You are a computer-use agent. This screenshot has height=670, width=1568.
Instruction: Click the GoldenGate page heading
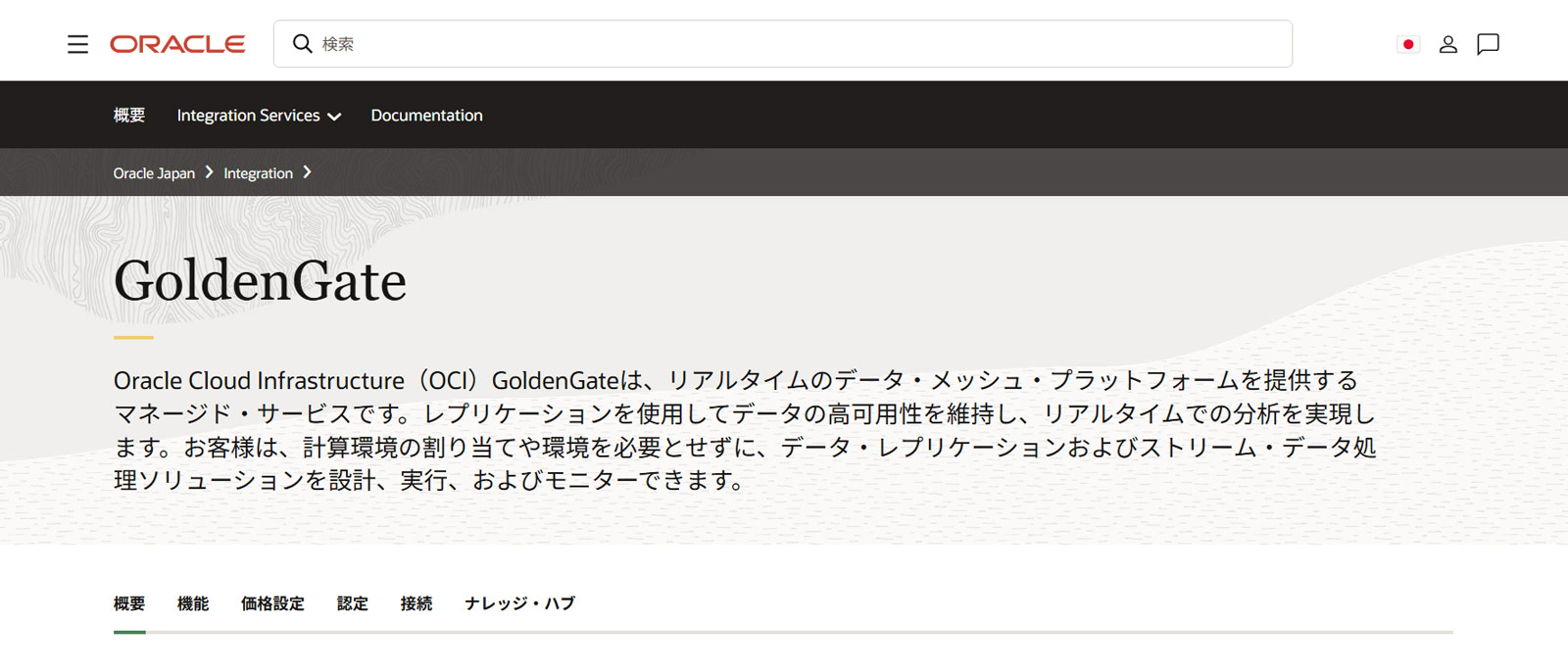(x=260, y=281)
